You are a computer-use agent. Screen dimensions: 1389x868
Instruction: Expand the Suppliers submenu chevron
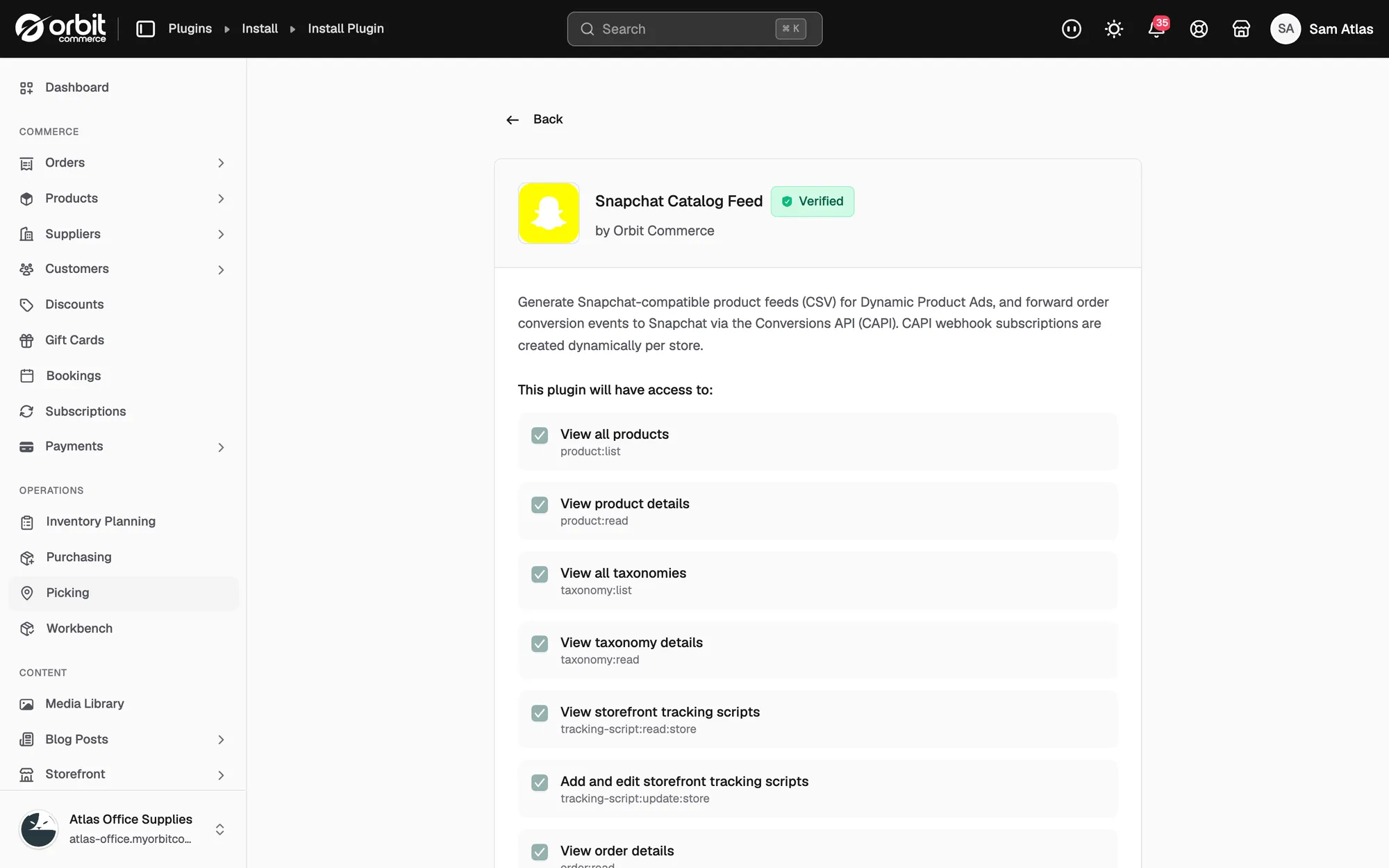tap(221, 235)
